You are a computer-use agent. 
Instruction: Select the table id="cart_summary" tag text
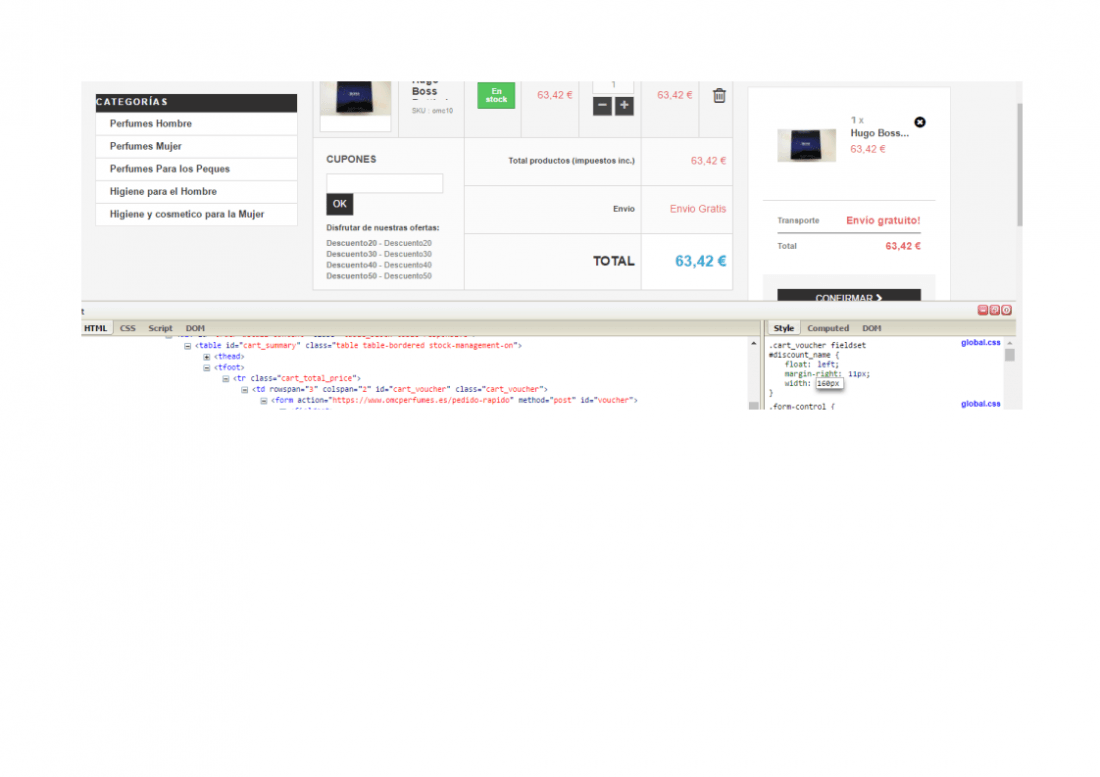[358, 346]
